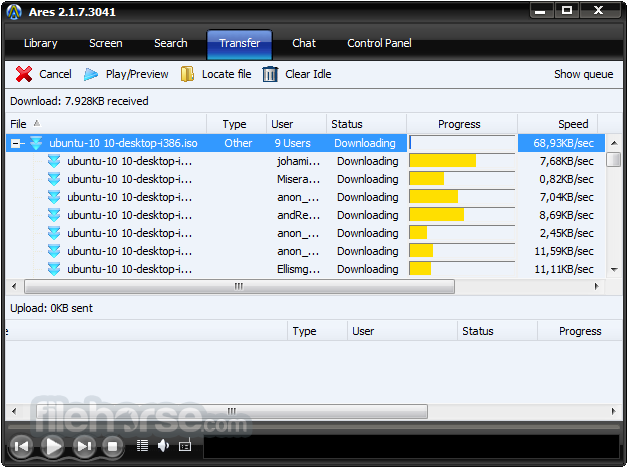Click the Clear Idle label
Image resolution: width=628 pixels, height=468 pixels.
(x=308, y=74)
